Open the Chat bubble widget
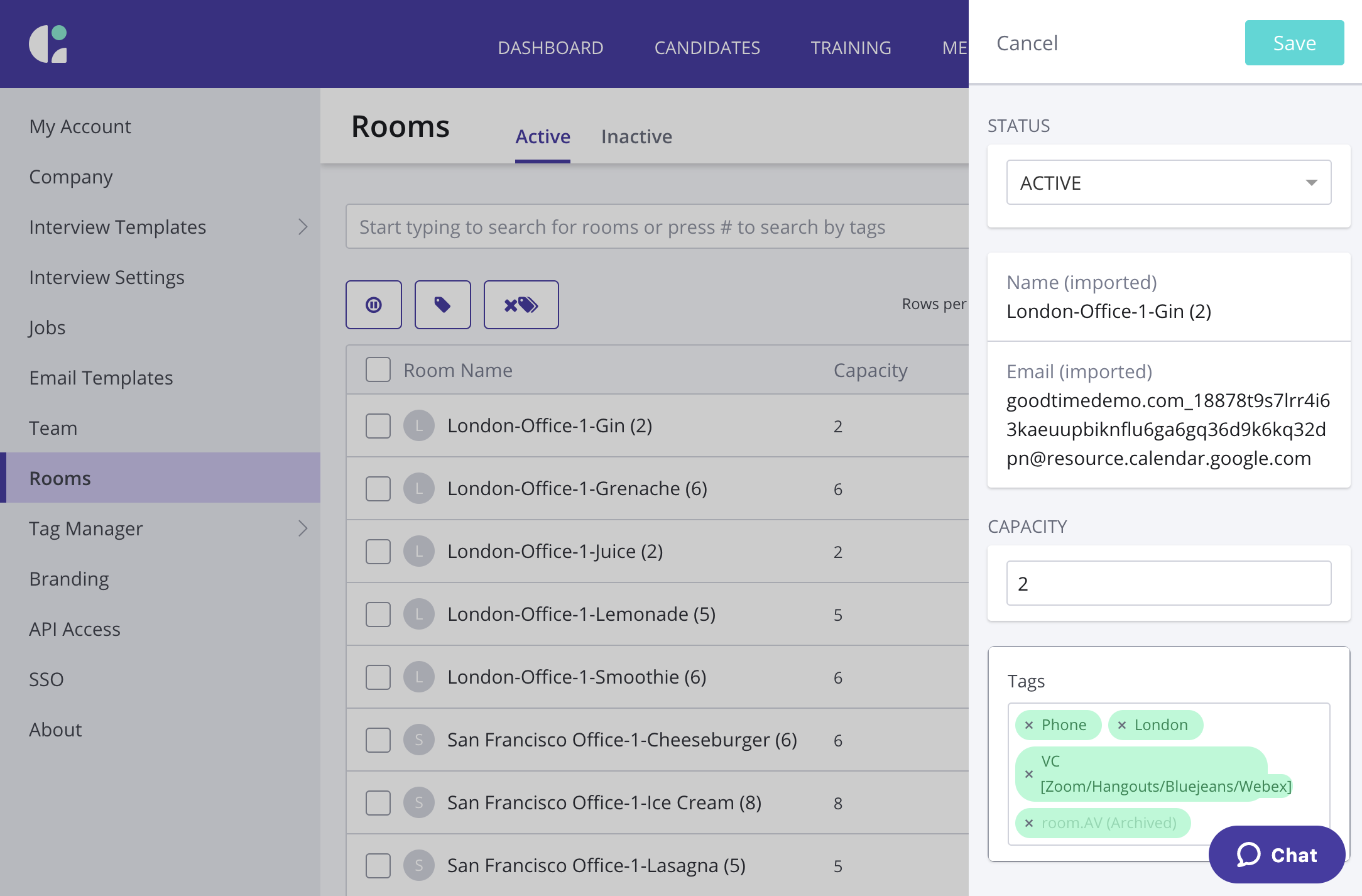The image size is (1362, 896). [x=1277, y=855]
